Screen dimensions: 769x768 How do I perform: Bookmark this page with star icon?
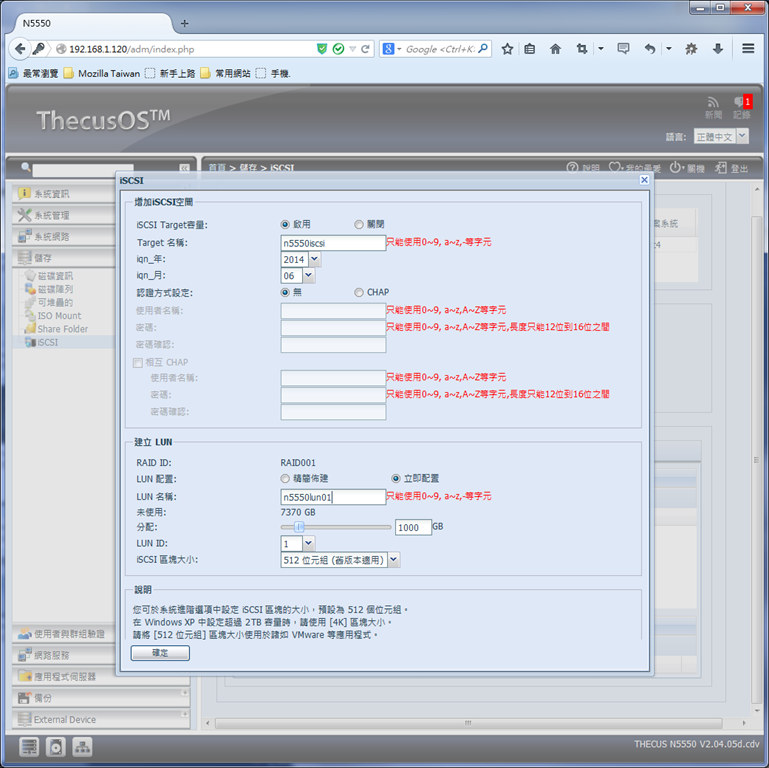click(x=507, y=49)
